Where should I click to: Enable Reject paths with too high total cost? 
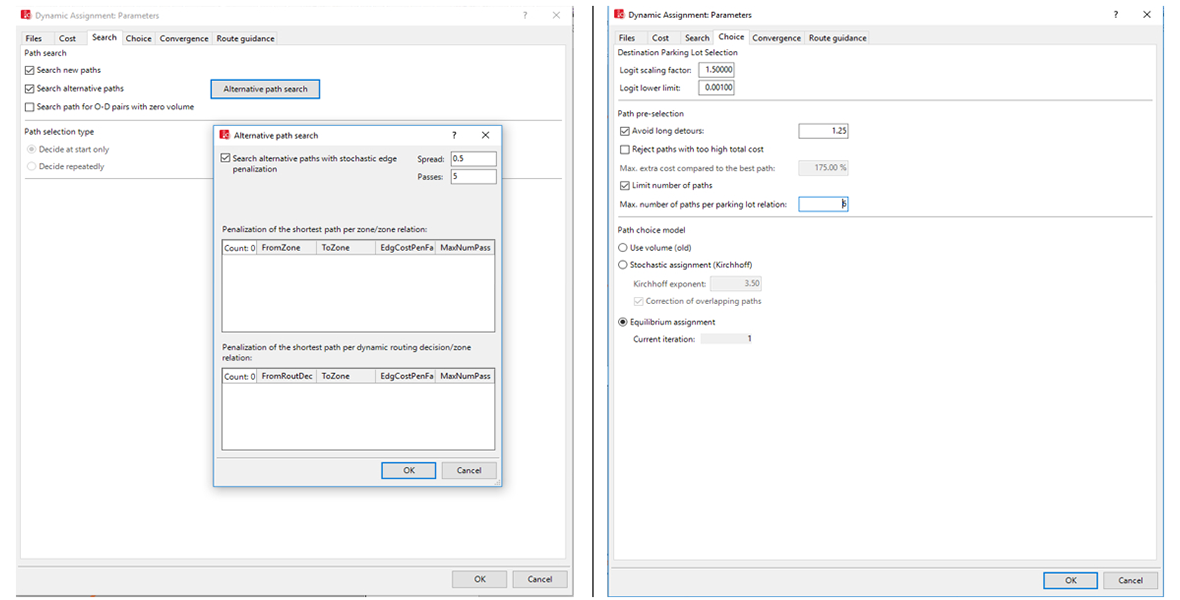coord(625,149)
